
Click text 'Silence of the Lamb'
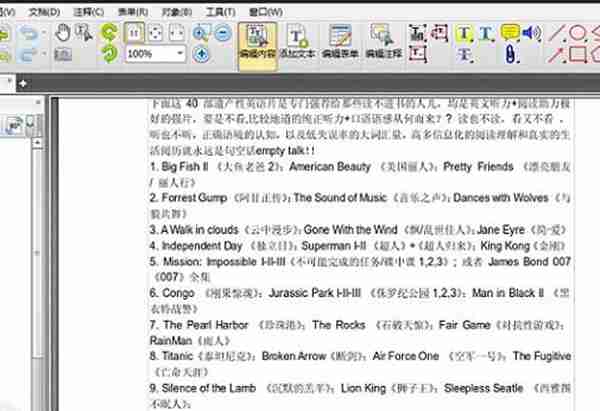point(209,388)
